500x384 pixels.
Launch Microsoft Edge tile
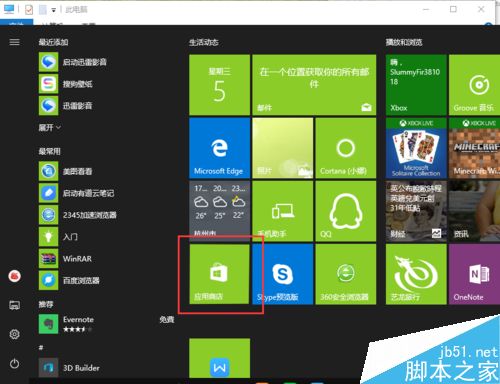(x=219, y=148)
